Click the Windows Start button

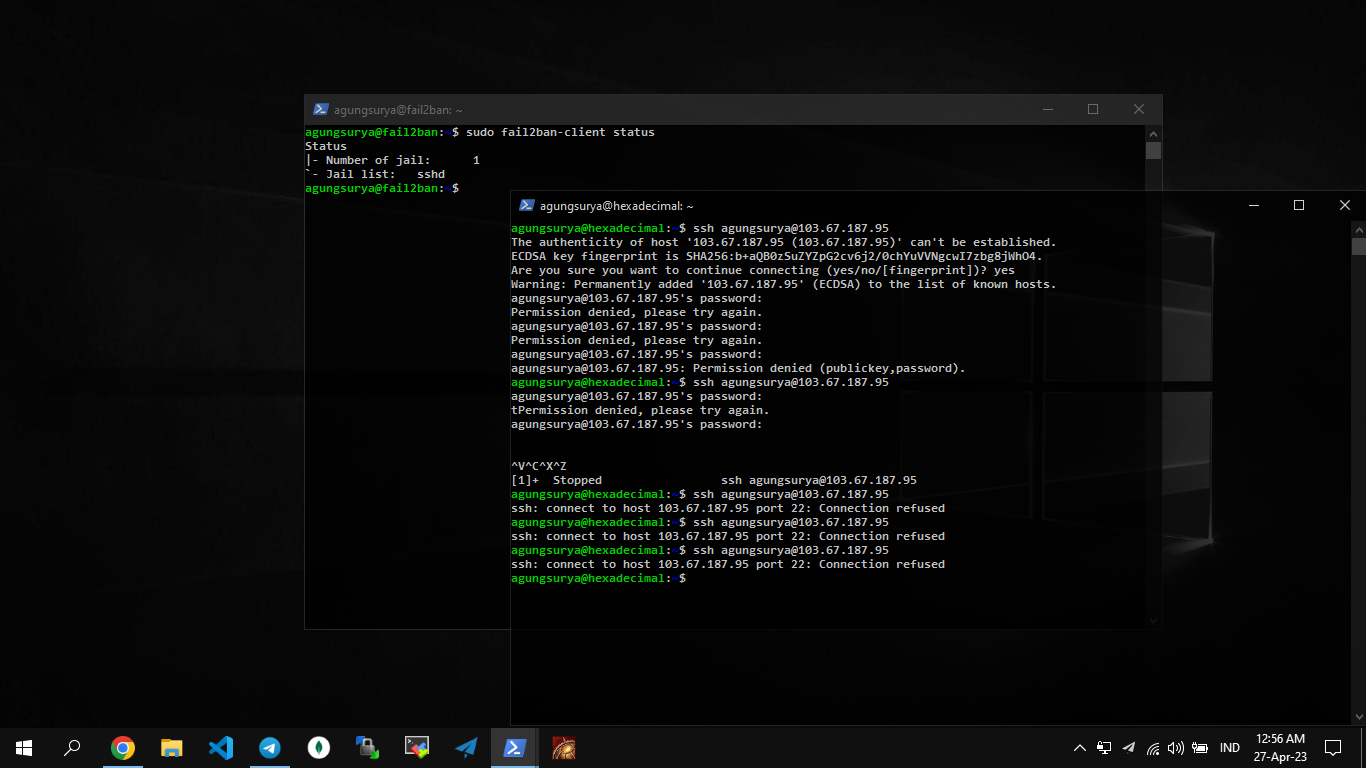pos(24,747)
